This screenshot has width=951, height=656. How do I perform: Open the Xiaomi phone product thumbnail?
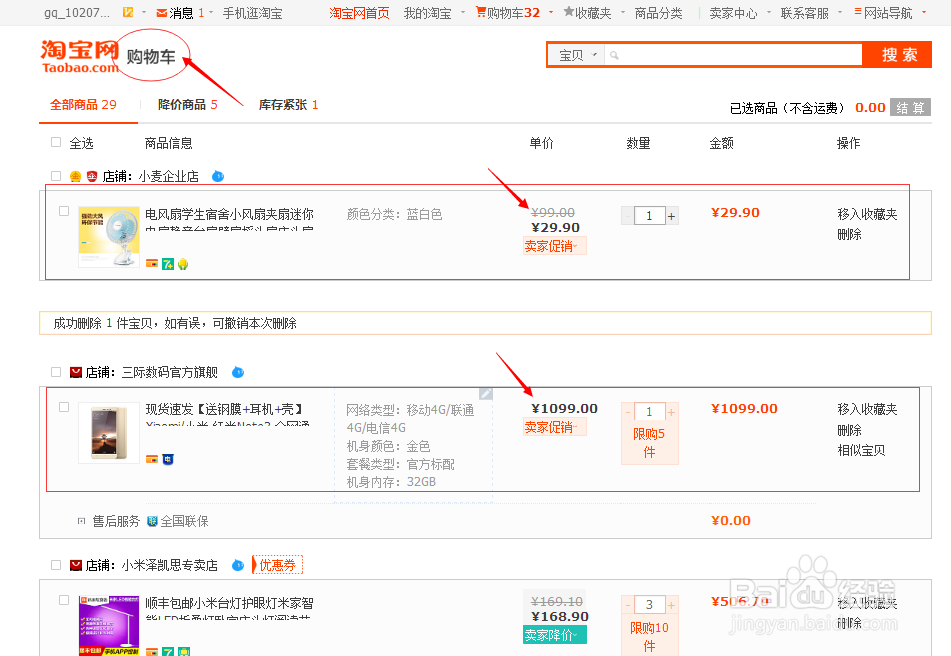[109, 433]
